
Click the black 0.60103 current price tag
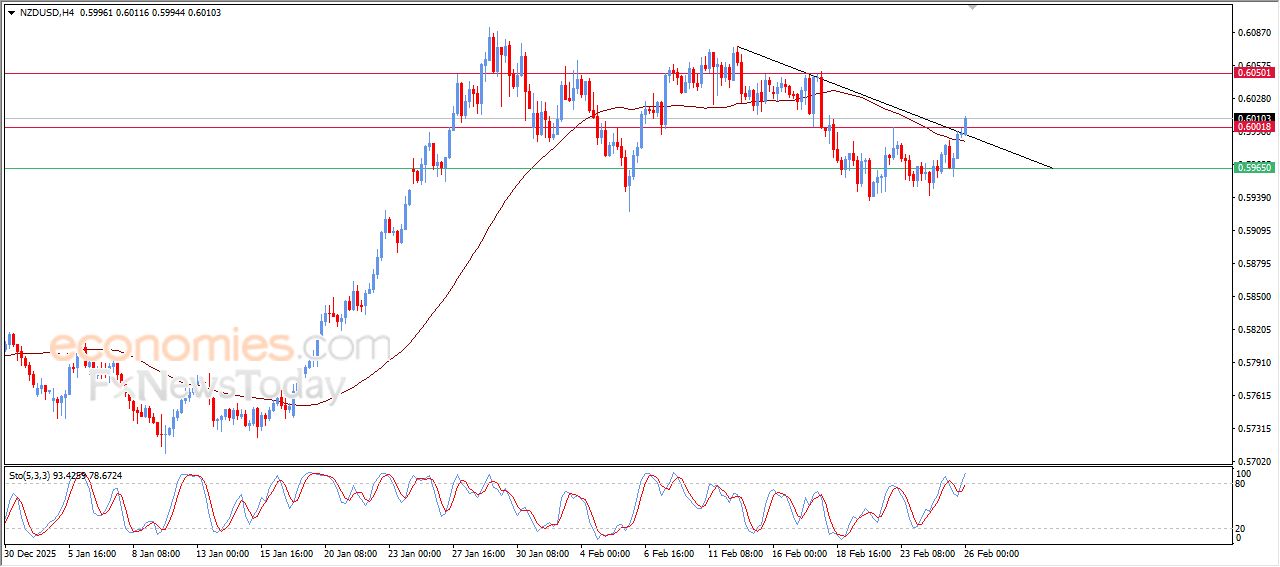coord(1254,118)
